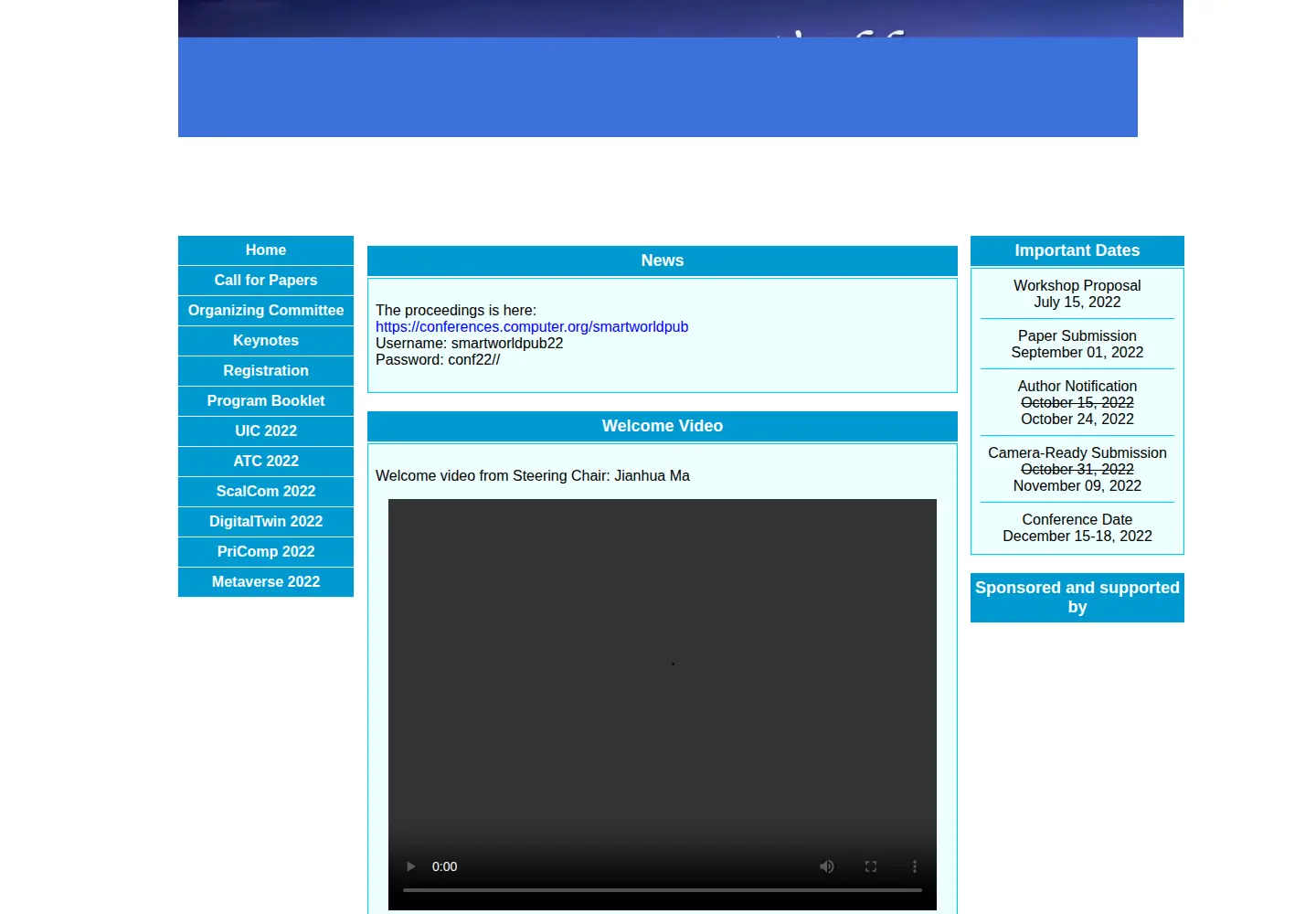Click the 'Welcome Video' section heading
The height and width of the screenshot is (914, 1316).
(663, 426)
